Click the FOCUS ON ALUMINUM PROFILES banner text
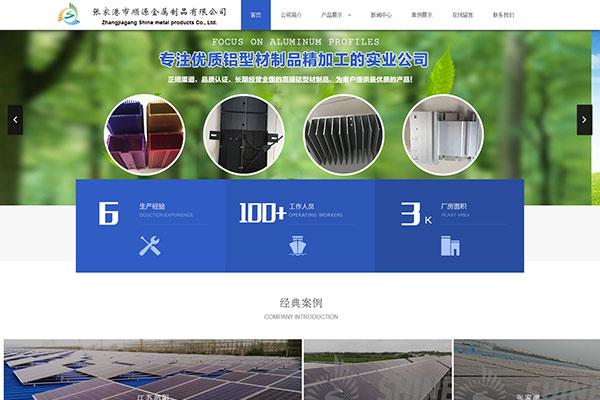Image resolution: width=600 pixels, height=400 pixels. coord(296,41)
